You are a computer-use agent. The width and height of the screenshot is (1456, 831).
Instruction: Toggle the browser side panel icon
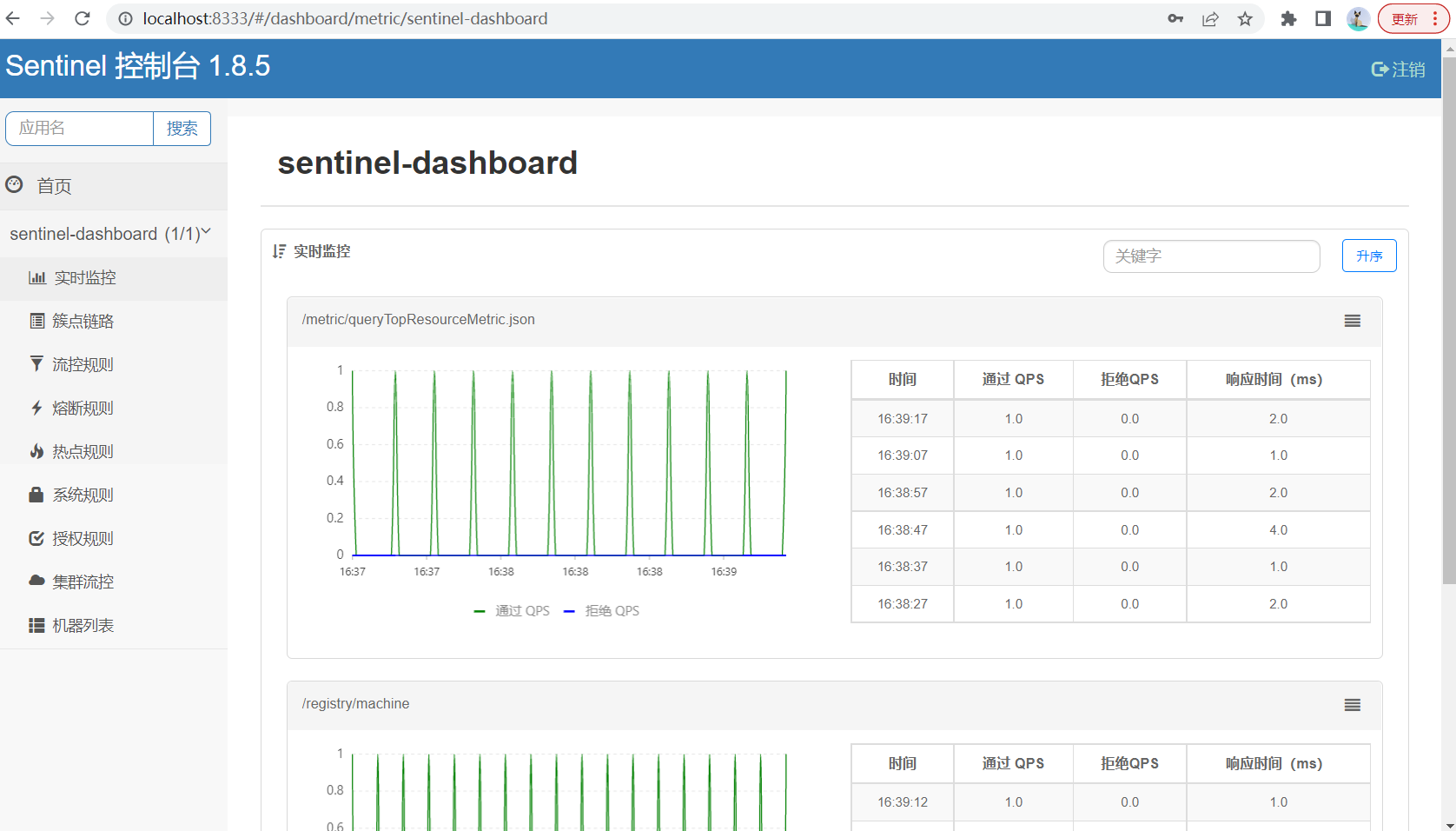coord(1323,18)
